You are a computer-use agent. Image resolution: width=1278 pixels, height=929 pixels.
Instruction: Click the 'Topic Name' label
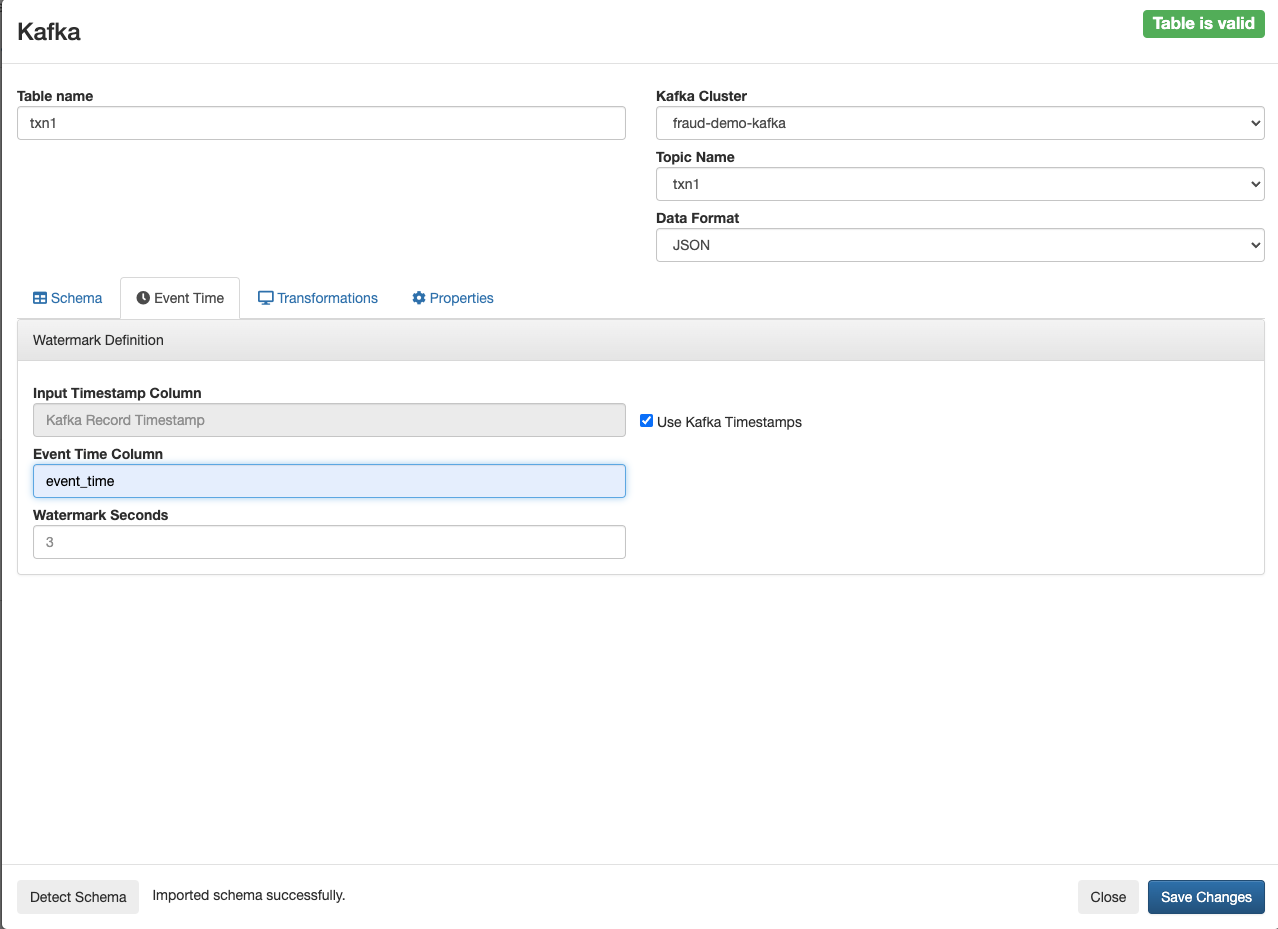pyautogui.click(x=695, y=157)
